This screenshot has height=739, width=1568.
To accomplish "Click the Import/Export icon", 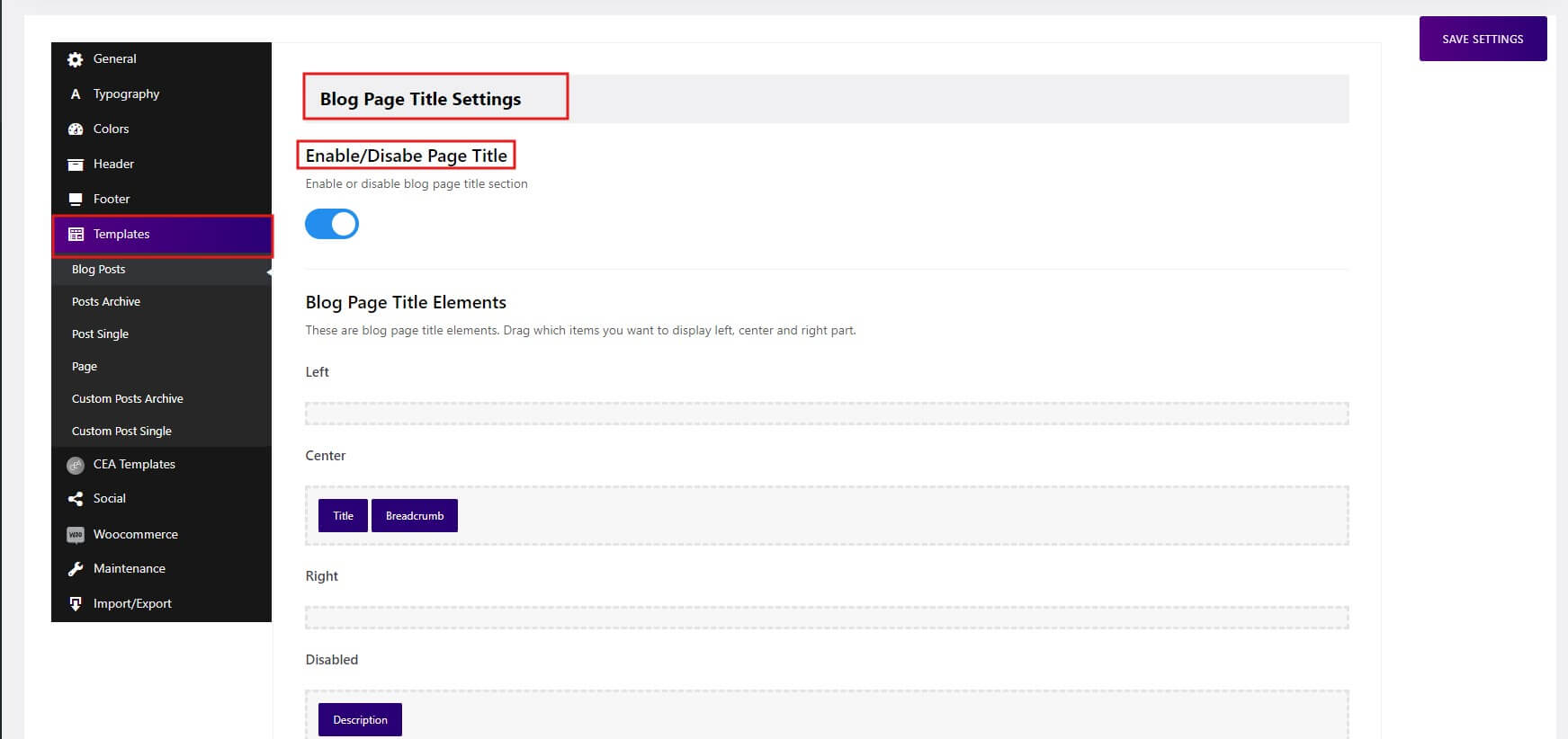I will coord(76,604).
